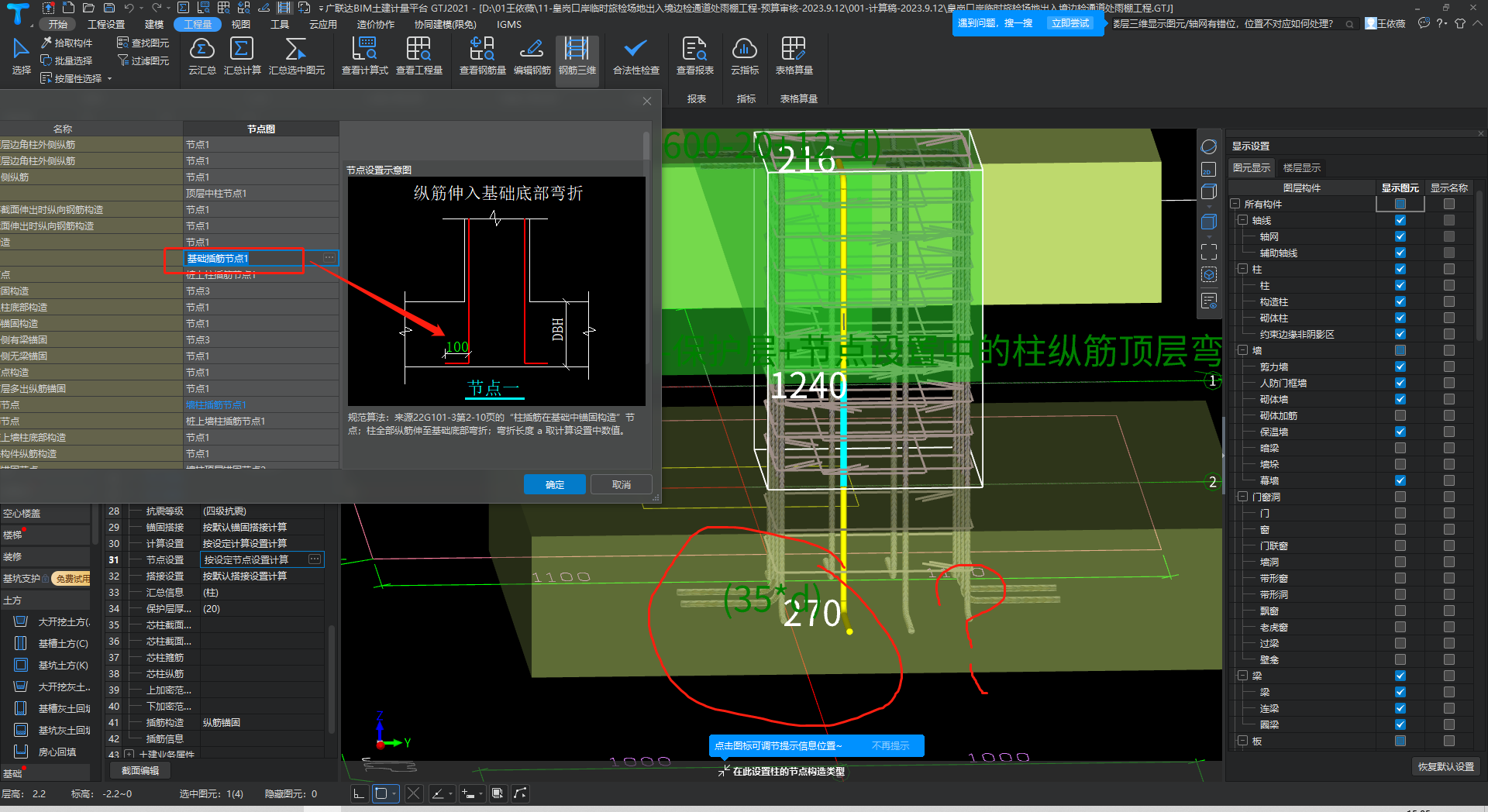Click the cross snap icon in status bar
Screen dimensions: 1488x812
(414, 793)
